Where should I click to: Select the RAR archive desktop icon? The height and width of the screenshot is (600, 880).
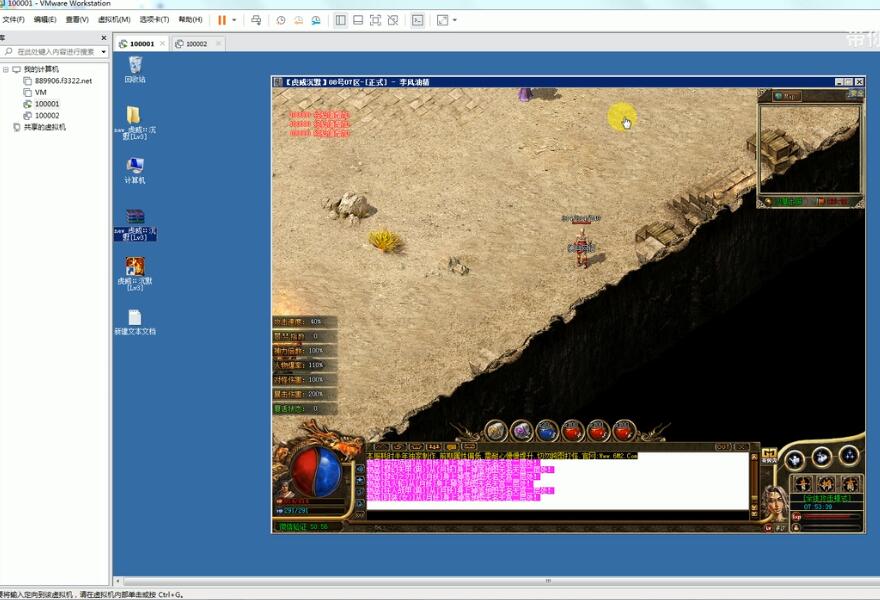(135, 225)
